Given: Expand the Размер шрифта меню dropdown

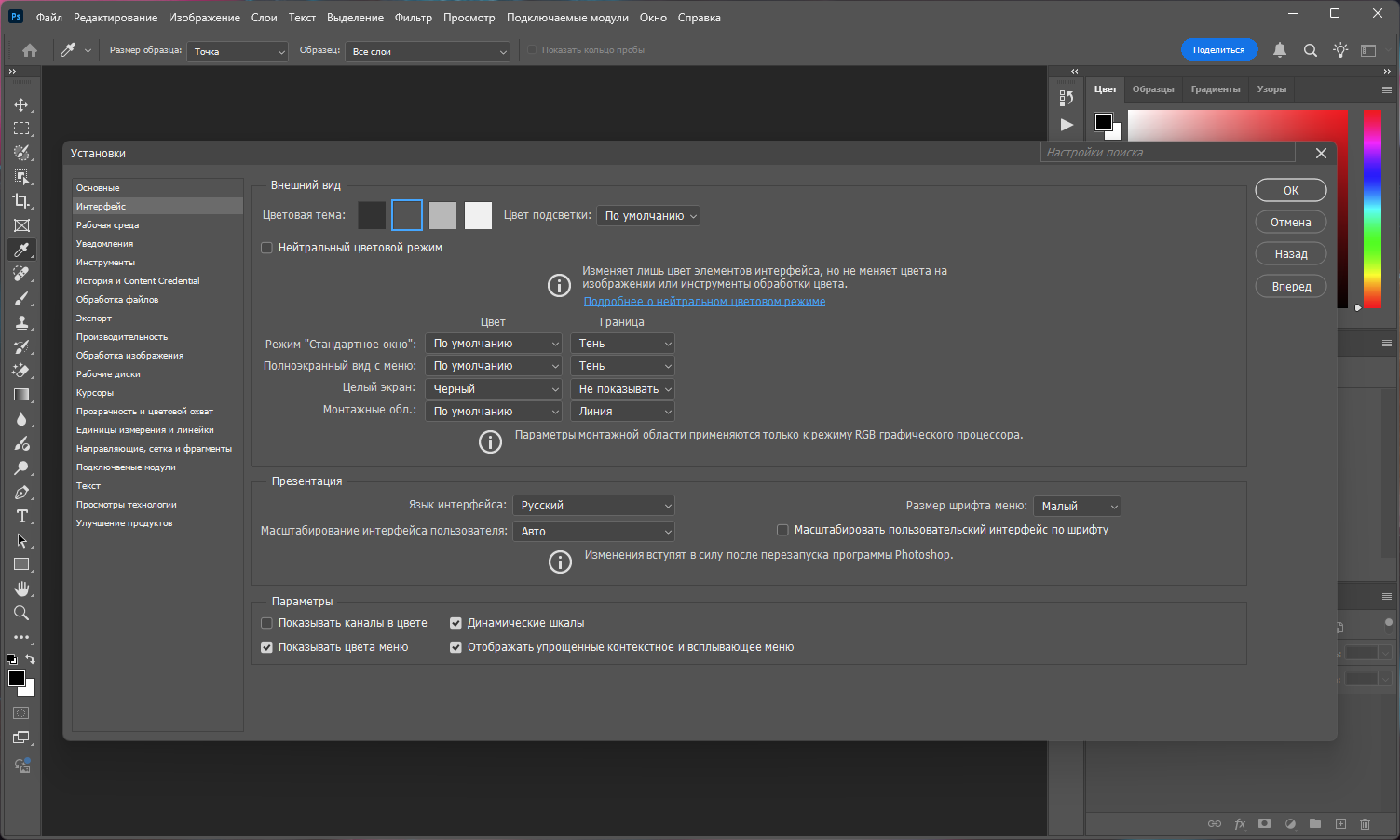Looking at the screenshot, I should (x=1078, y=507).
